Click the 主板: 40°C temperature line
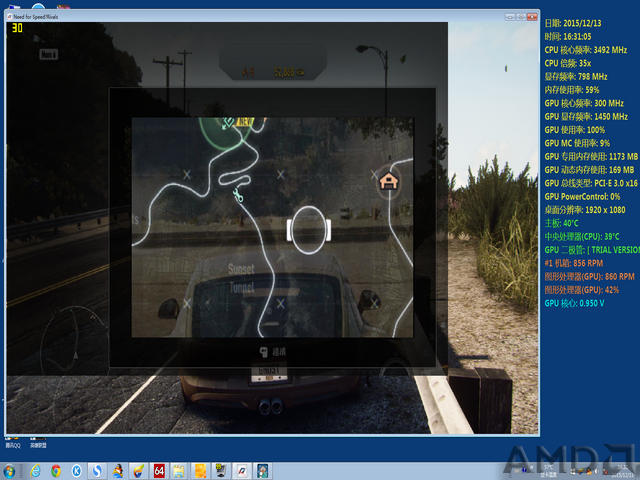The width and height of the screenshot is (640, 480). tap(561, 223)
